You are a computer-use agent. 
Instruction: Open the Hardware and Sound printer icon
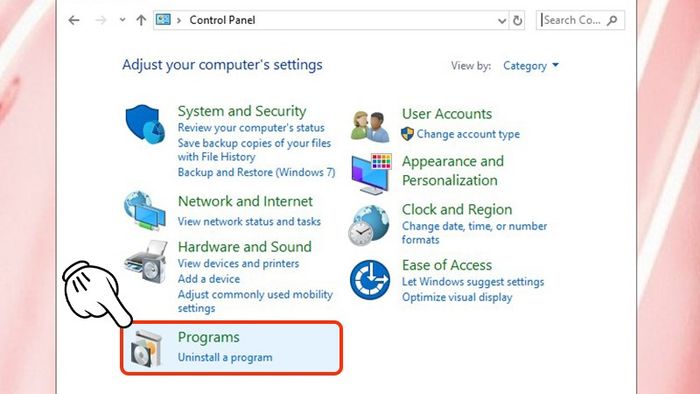146,261
